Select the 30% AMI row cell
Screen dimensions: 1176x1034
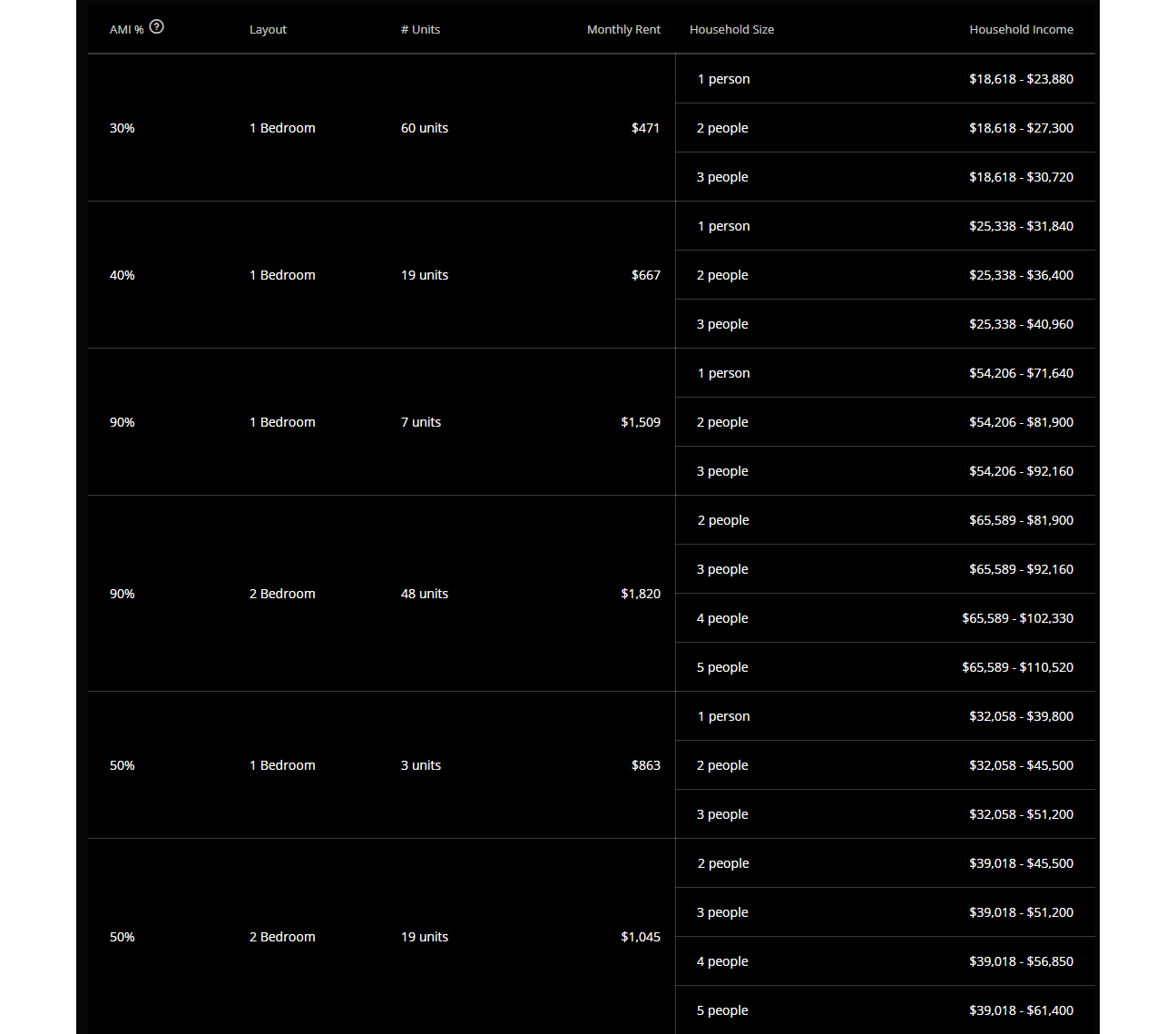click(122, 128)
